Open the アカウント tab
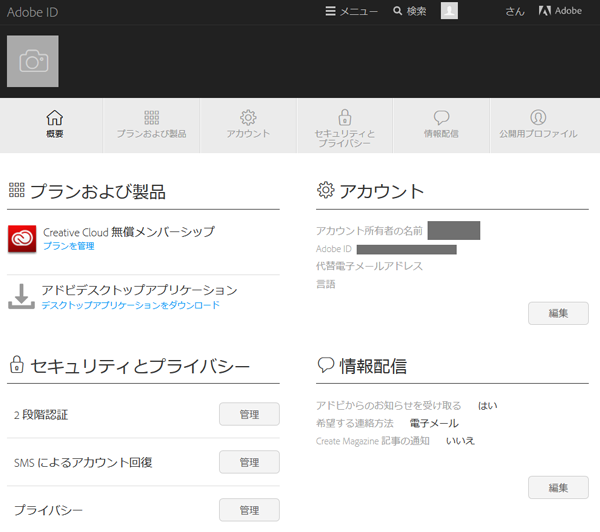 [248, 125]
